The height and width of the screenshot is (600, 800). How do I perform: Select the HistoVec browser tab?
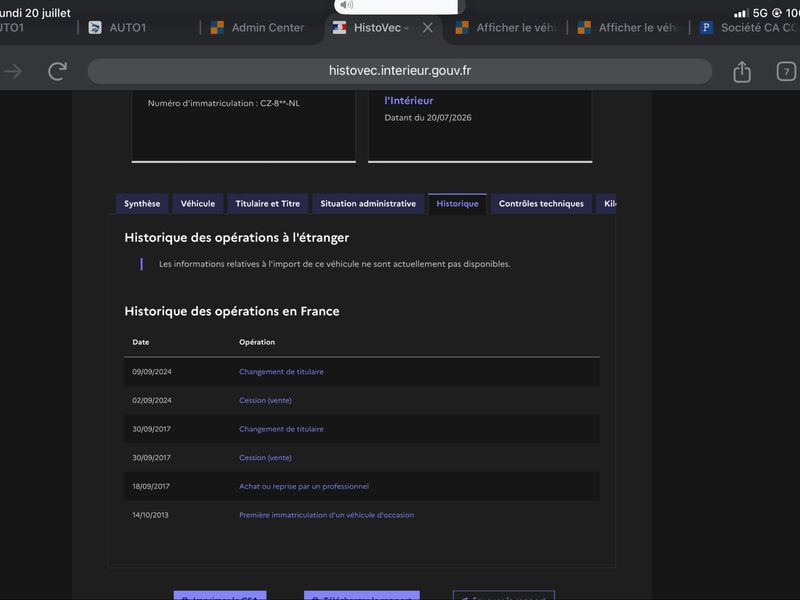pos(380,28)
